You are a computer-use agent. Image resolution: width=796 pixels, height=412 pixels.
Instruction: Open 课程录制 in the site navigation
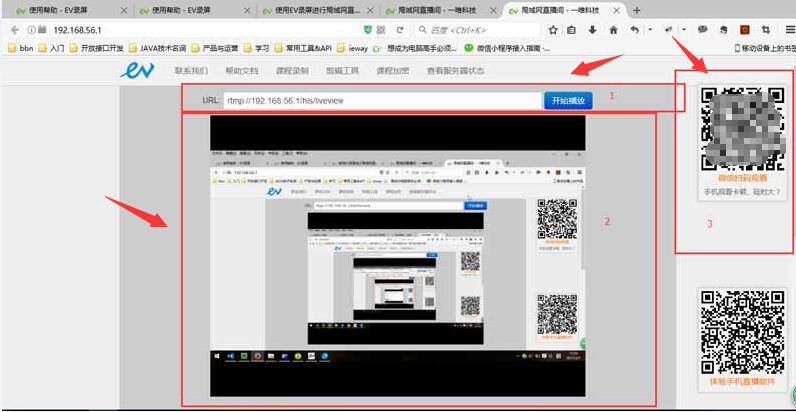click(292, 71)
